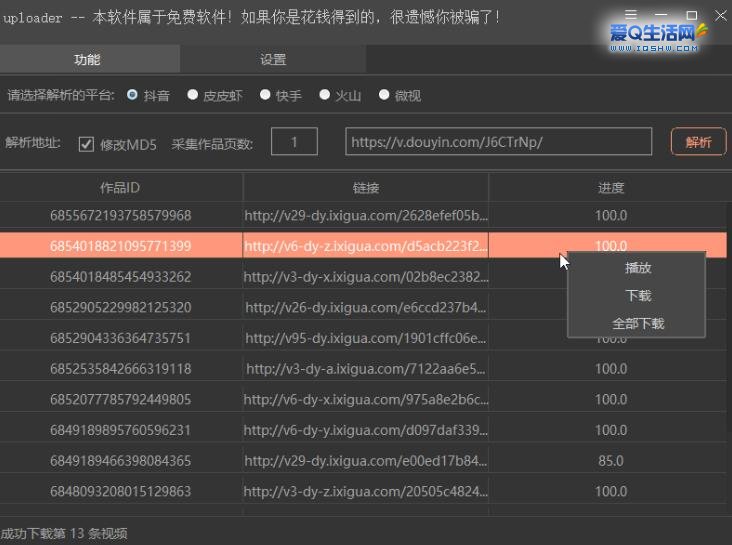
Task: Select work ID 6854018821095771399
Action: 120,246
